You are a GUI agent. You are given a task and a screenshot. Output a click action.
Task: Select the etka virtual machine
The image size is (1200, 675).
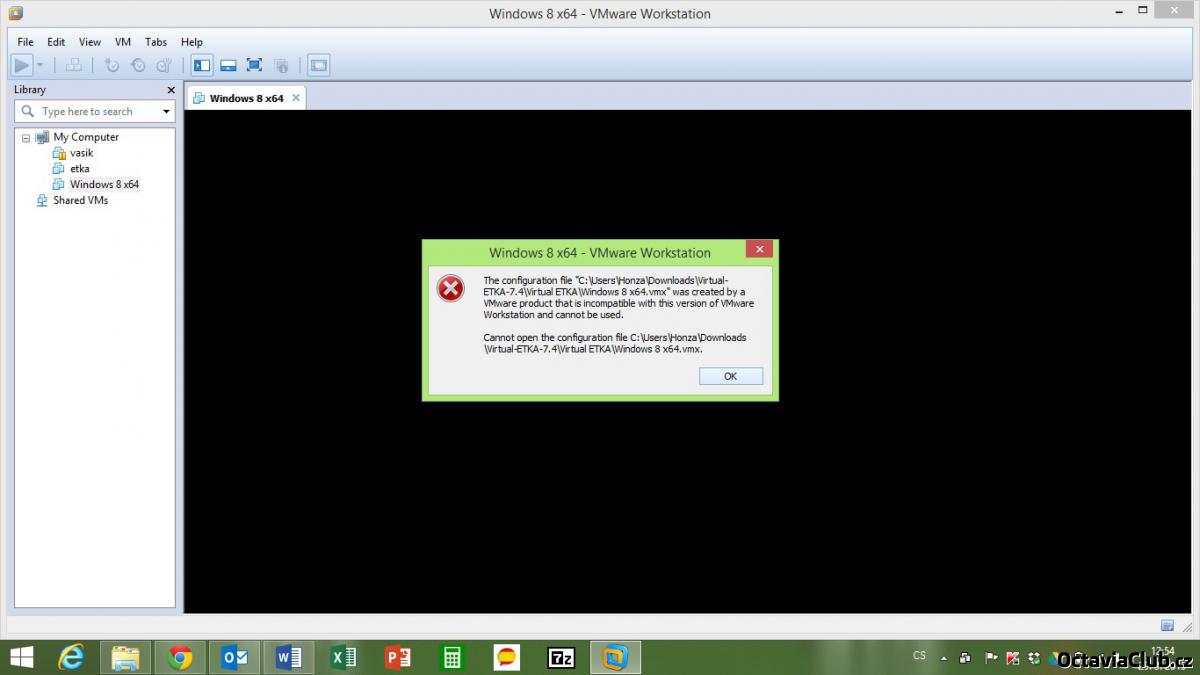click(x=79, y=169)
